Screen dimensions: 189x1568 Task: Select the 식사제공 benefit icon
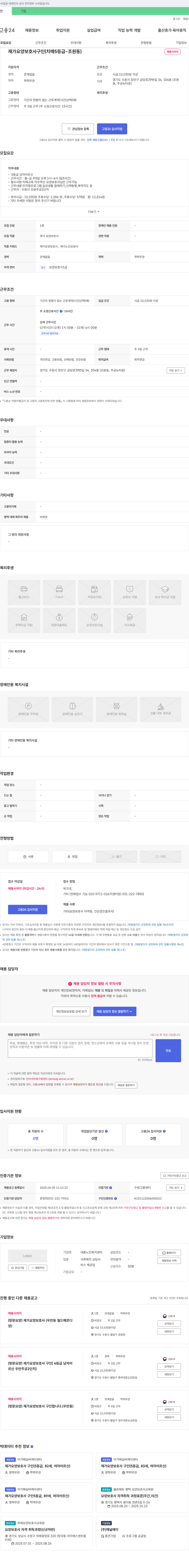130,620
